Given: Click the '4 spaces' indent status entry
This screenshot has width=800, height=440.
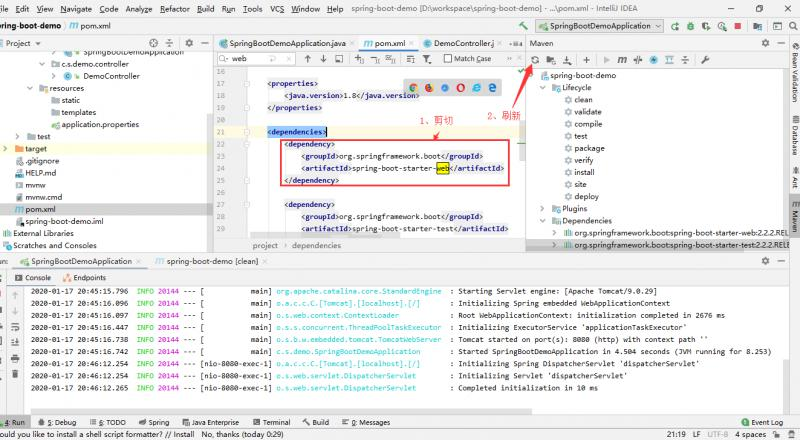Looking at the screenshot, I should (750, 434).
